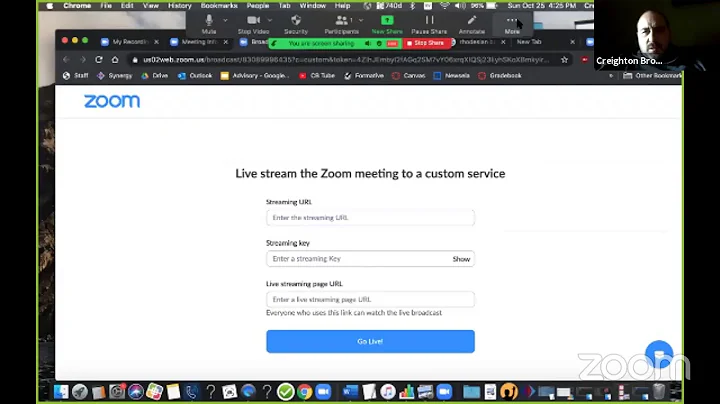Click the Wi-Fi status icon
The width and height of the screenshot is (720, 404).
click(x=444, y=6)
